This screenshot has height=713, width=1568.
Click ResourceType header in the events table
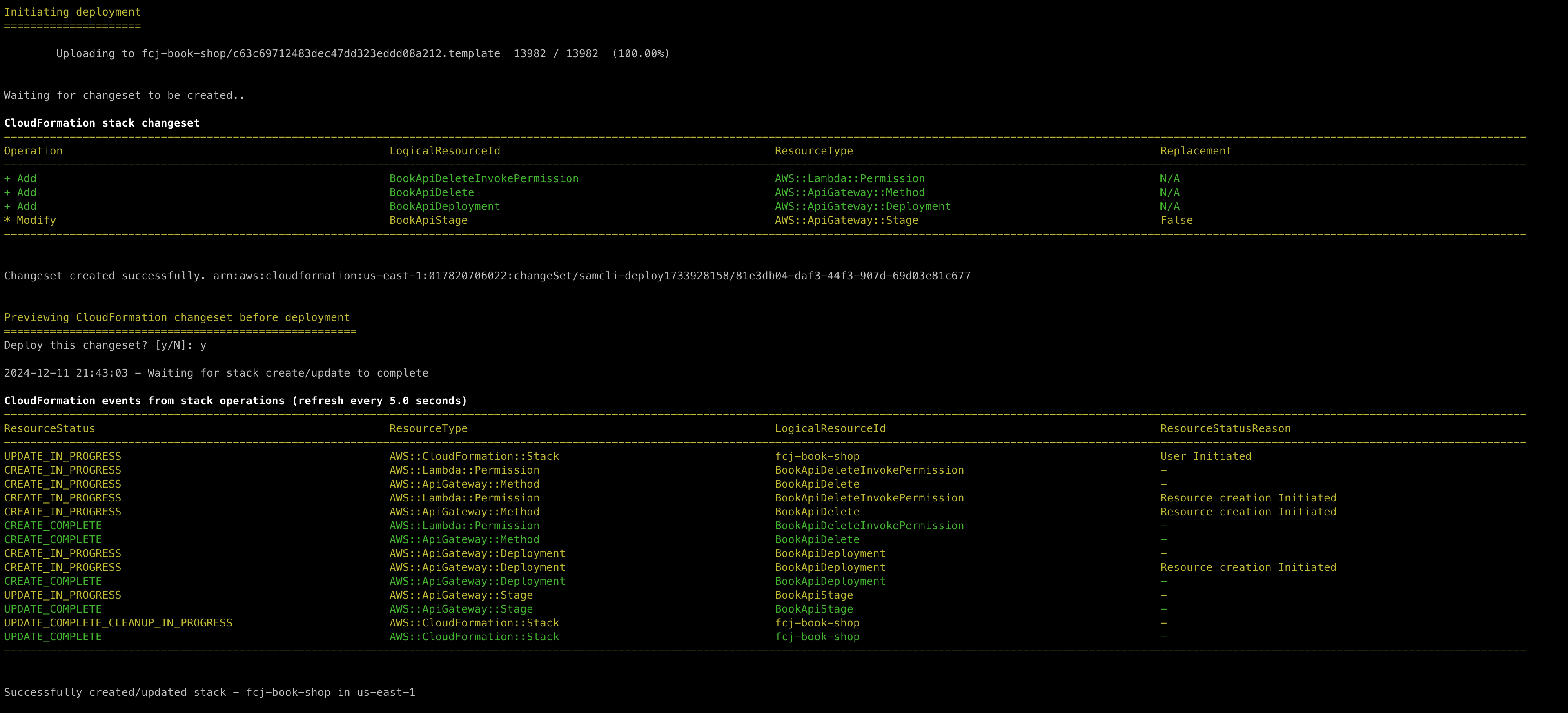[428, 429]
